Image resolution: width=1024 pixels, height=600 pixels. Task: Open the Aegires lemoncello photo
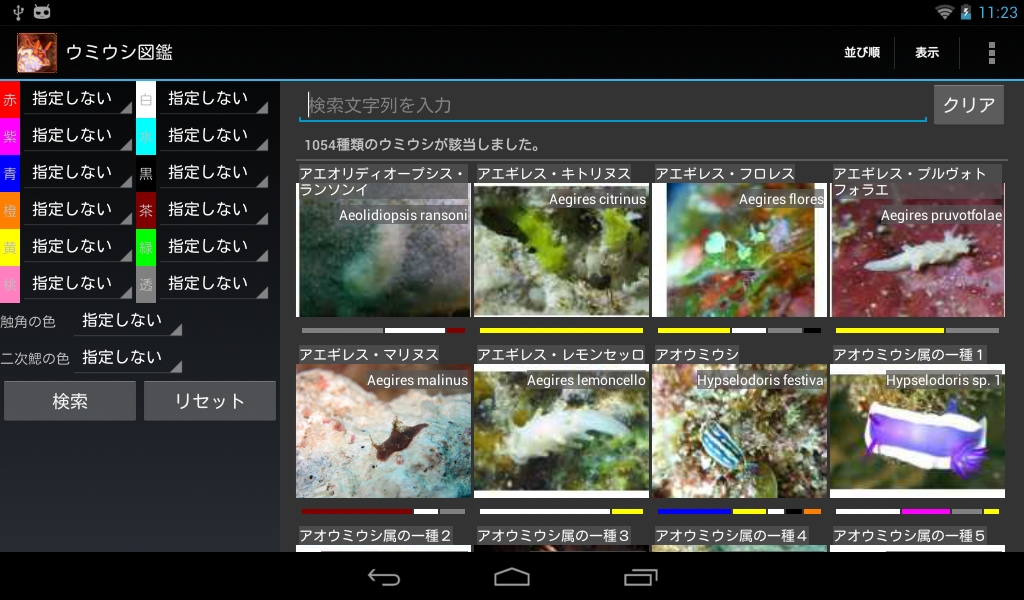coord(562,431)
